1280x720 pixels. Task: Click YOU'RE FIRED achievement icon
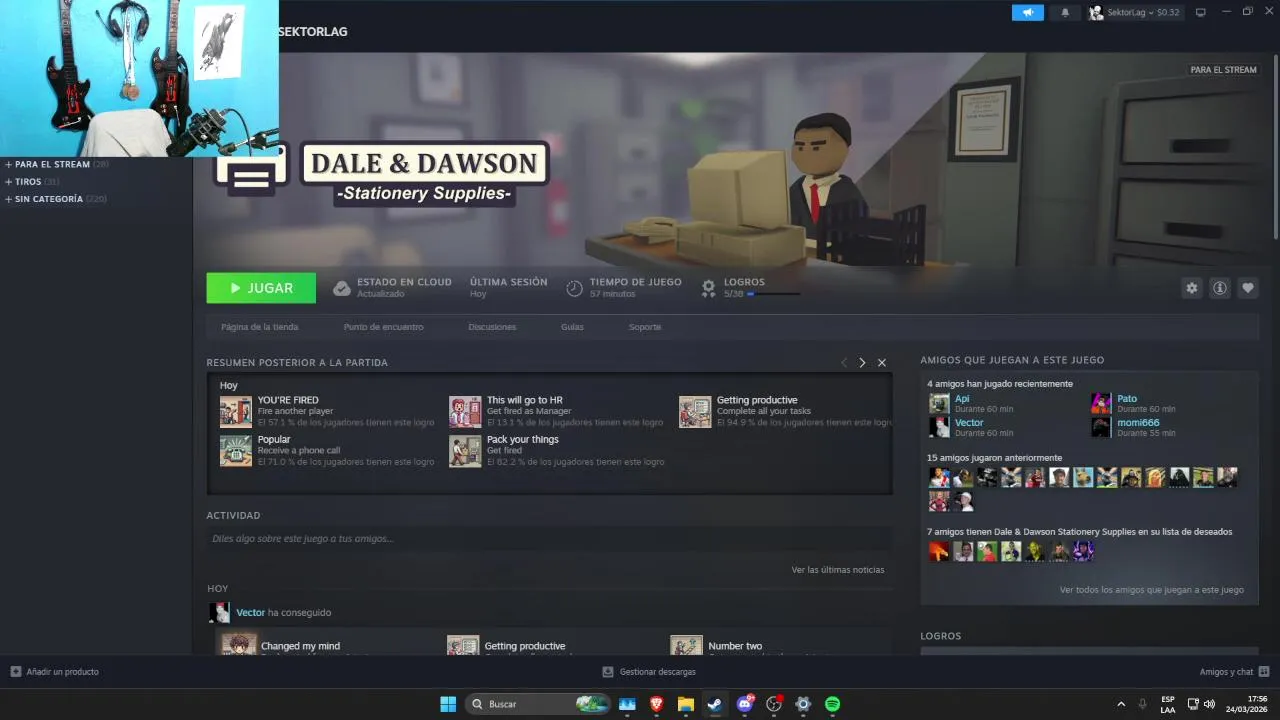(x=236, y=412)
